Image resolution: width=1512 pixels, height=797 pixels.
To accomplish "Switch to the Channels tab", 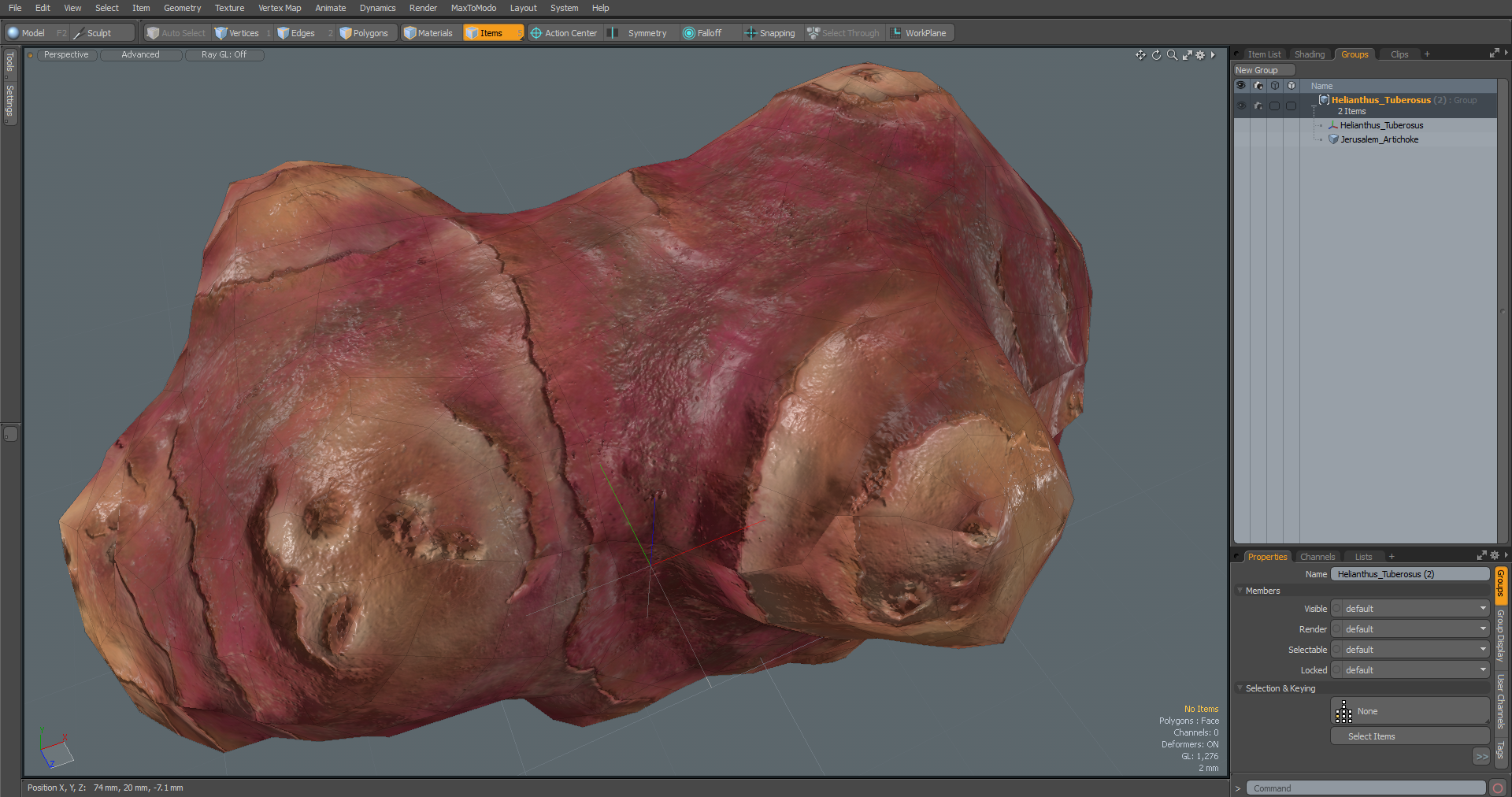I will 1317,557.
